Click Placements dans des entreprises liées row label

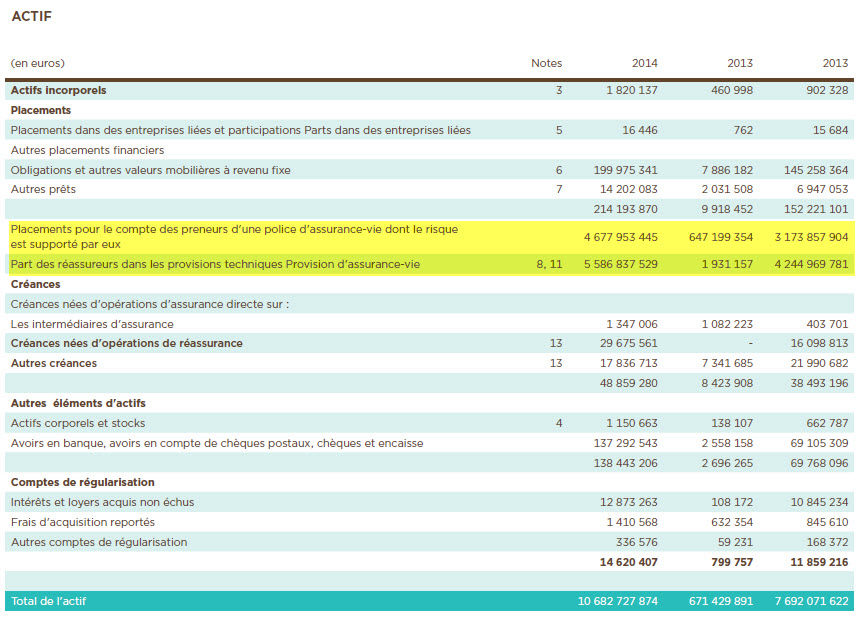(x=241, y=130)
